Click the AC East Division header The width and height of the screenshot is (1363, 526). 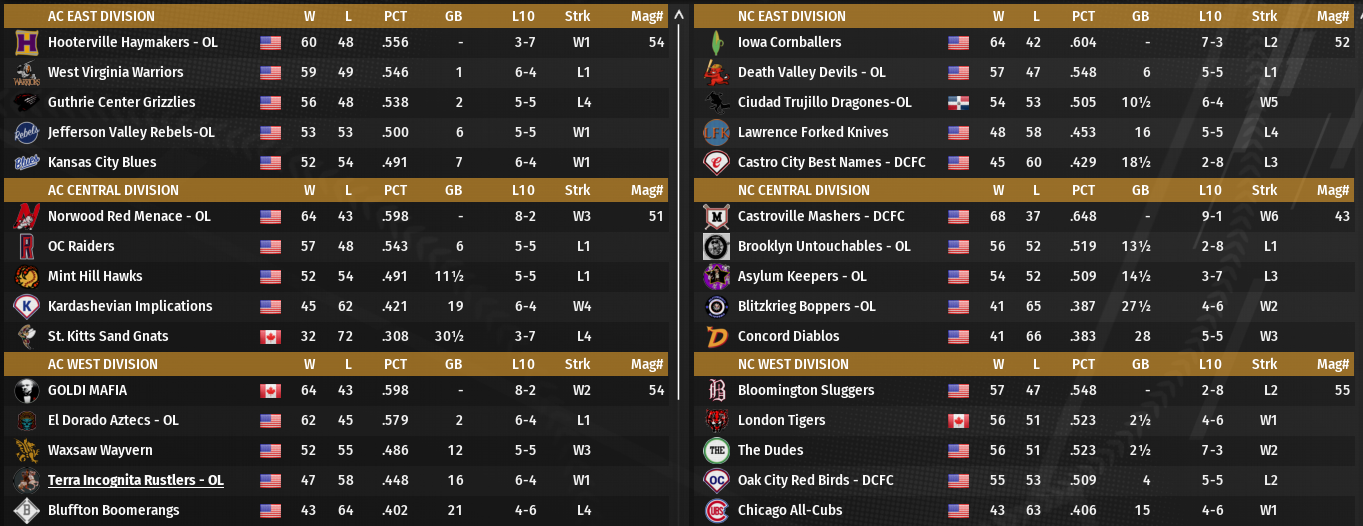click(101, 16)
